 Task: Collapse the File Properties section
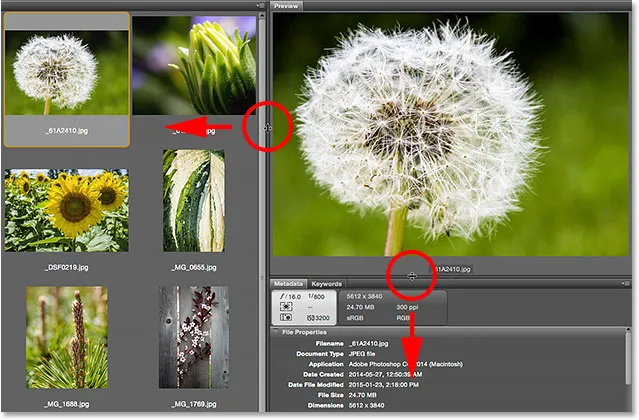(276, 331)
